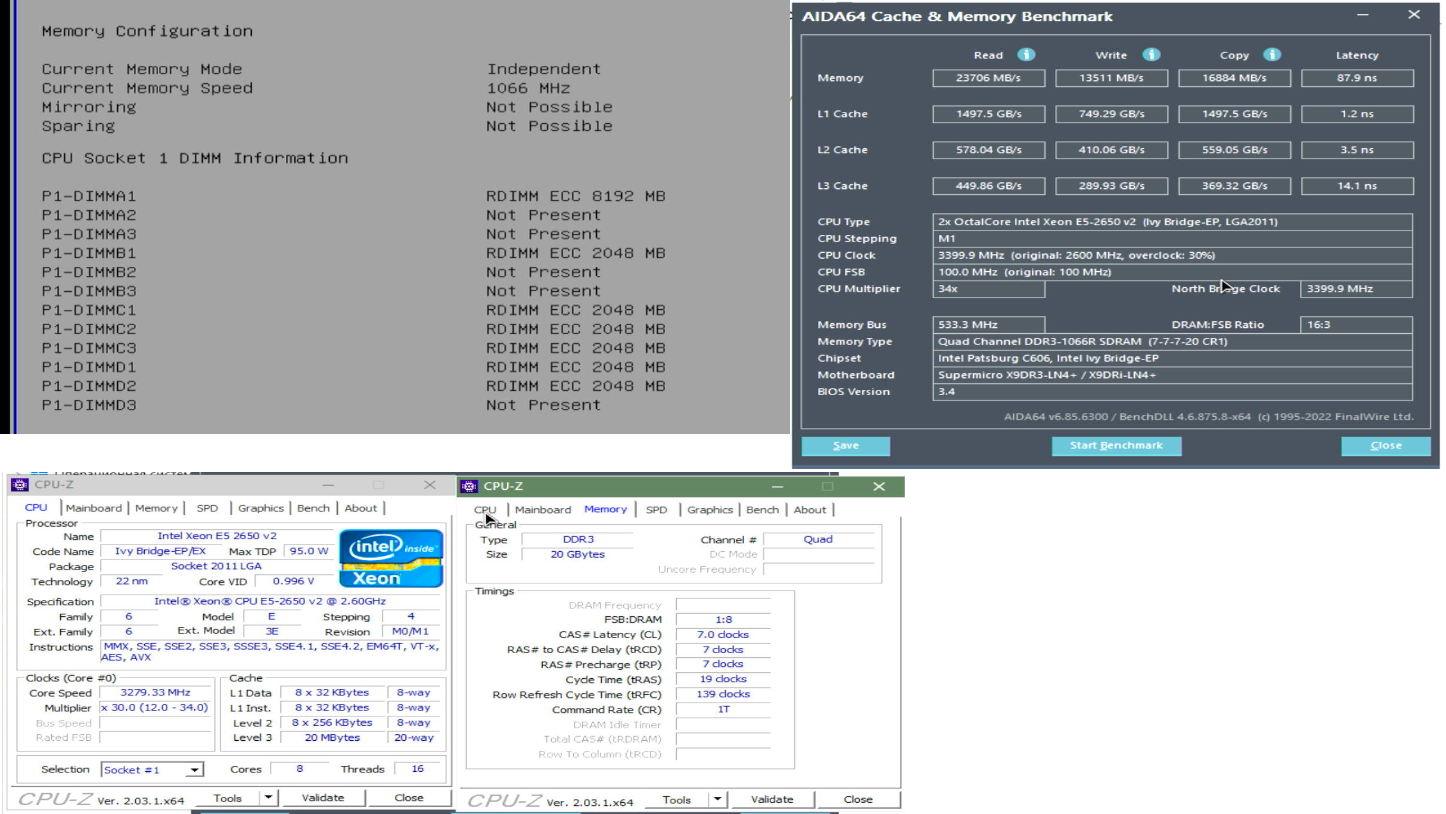1446x814 pixels.
Task: Open the About tab in the CPU-Z processor window
Action: (361, 508)
